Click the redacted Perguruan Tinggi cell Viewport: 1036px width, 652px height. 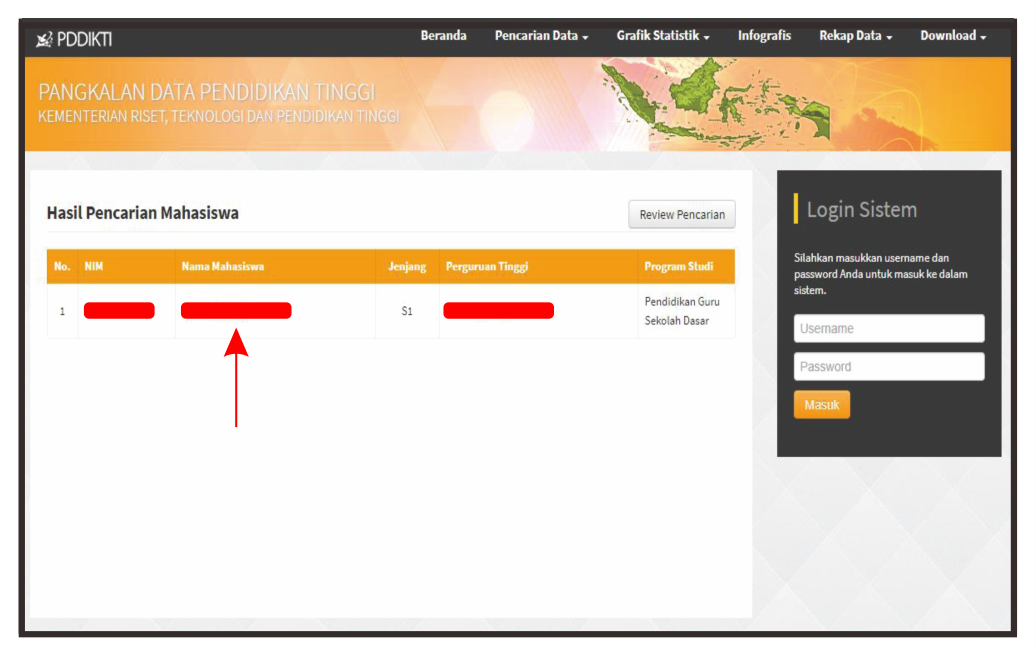coord(498,310)
